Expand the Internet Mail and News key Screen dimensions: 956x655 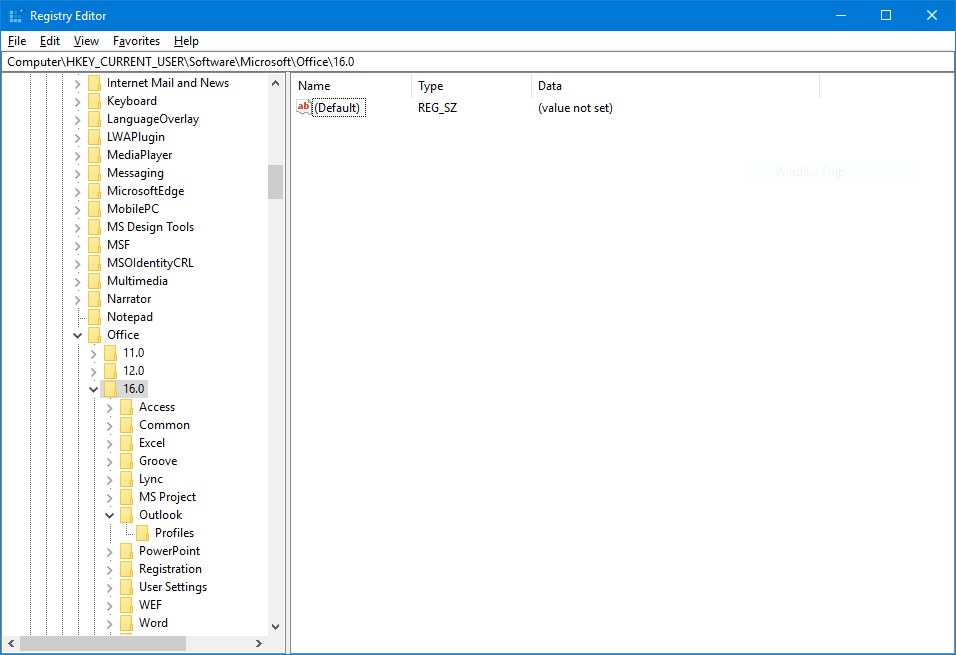point(77,84)
